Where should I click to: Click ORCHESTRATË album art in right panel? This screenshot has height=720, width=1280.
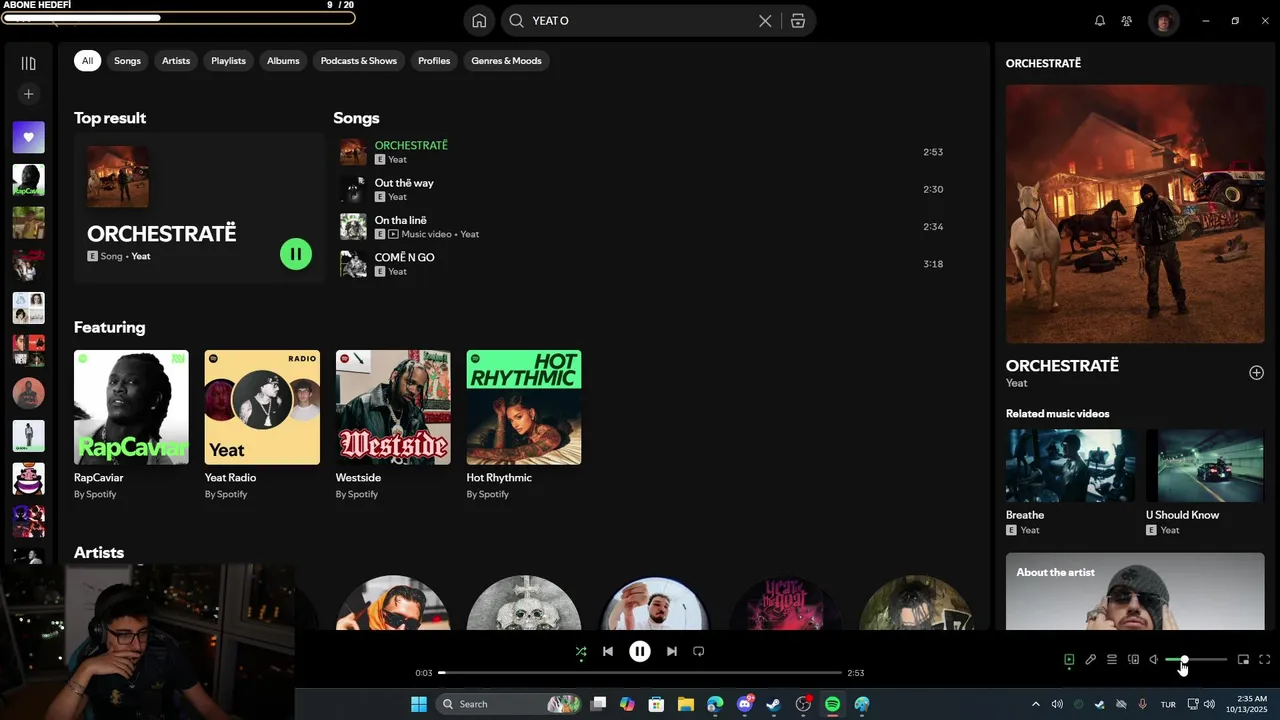pos(1135,214)
